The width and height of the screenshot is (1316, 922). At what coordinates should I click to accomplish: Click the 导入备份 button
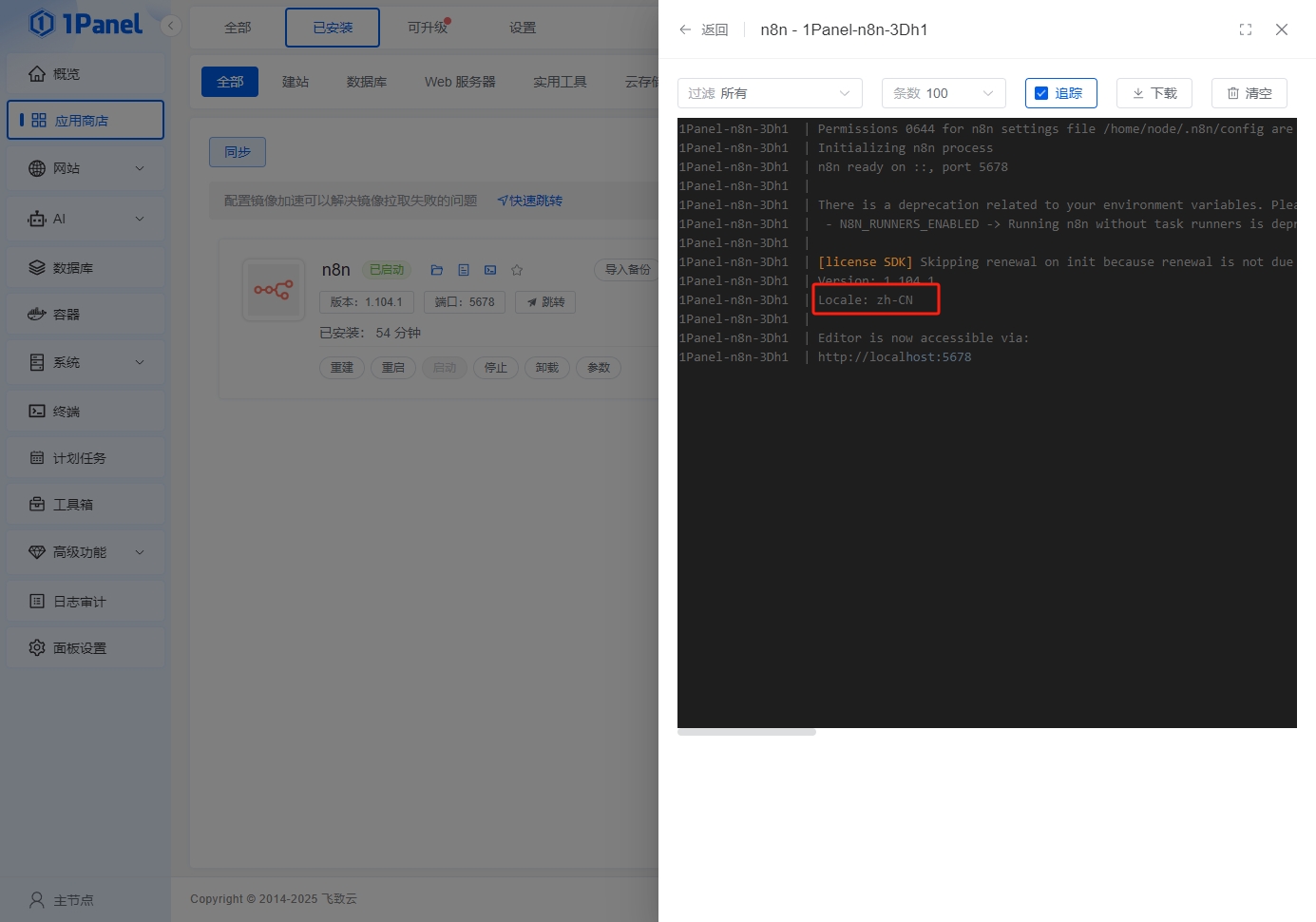pos(627,270)
